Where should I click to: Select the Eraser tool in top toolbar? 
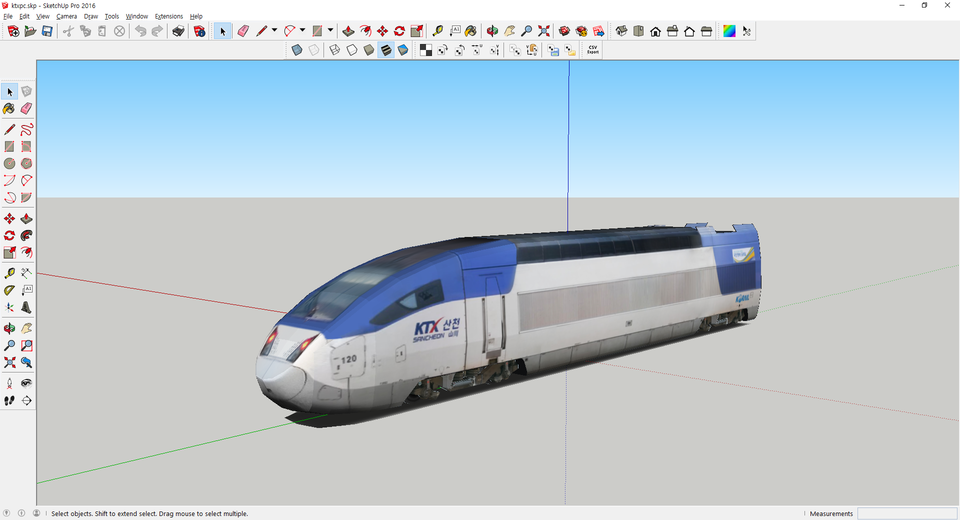tap(242, 31)
